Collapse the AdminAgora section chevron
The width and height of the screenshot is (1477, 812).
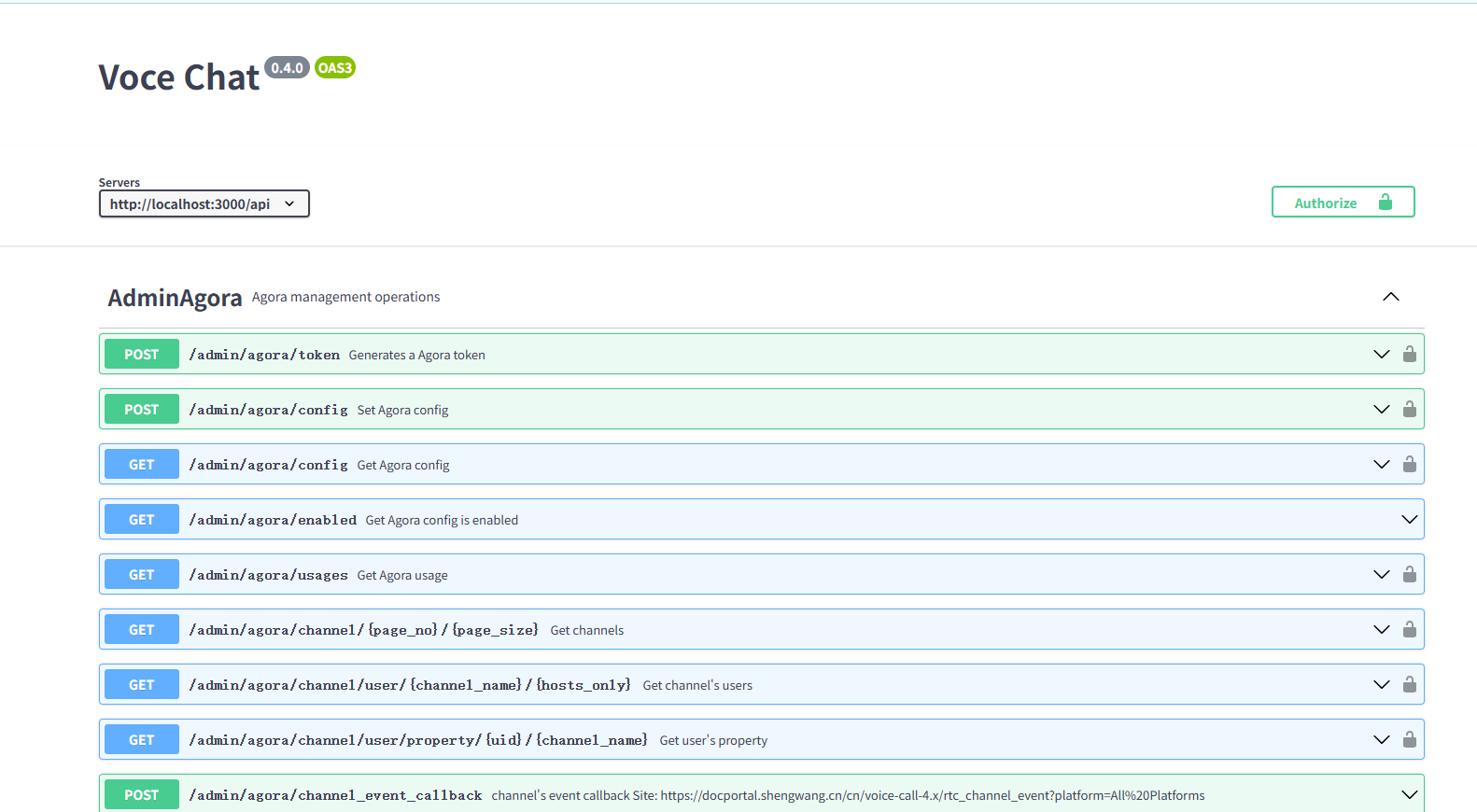coord(1391,297)
